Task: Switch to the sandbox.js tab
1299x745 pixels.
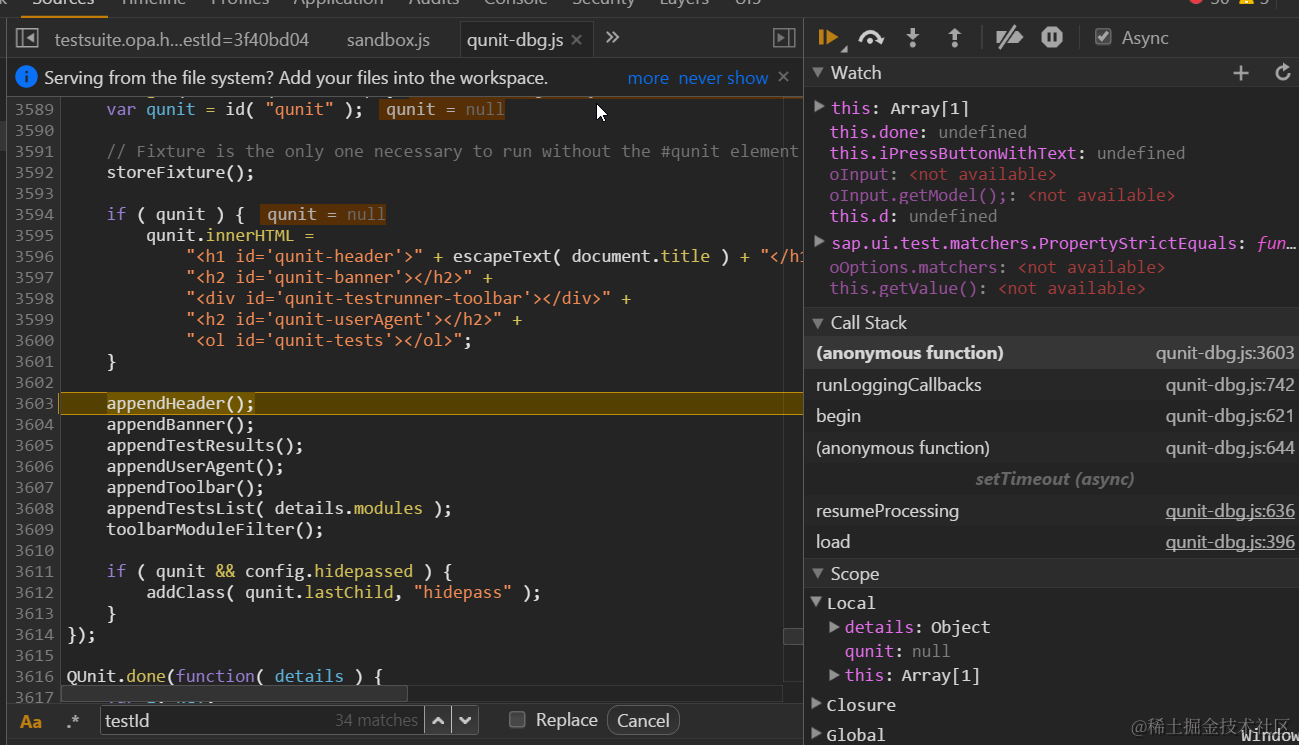Action: (x=388, y=40)
